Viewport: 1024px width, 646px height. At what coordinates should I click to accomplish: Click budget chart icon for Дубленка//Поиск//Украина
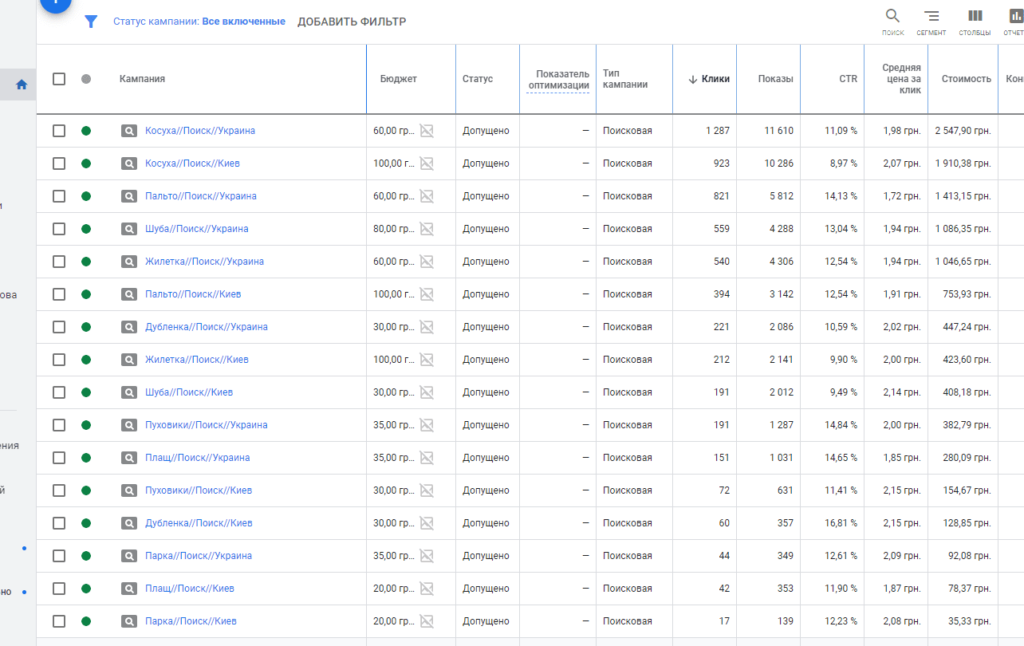tap(426, 327)
